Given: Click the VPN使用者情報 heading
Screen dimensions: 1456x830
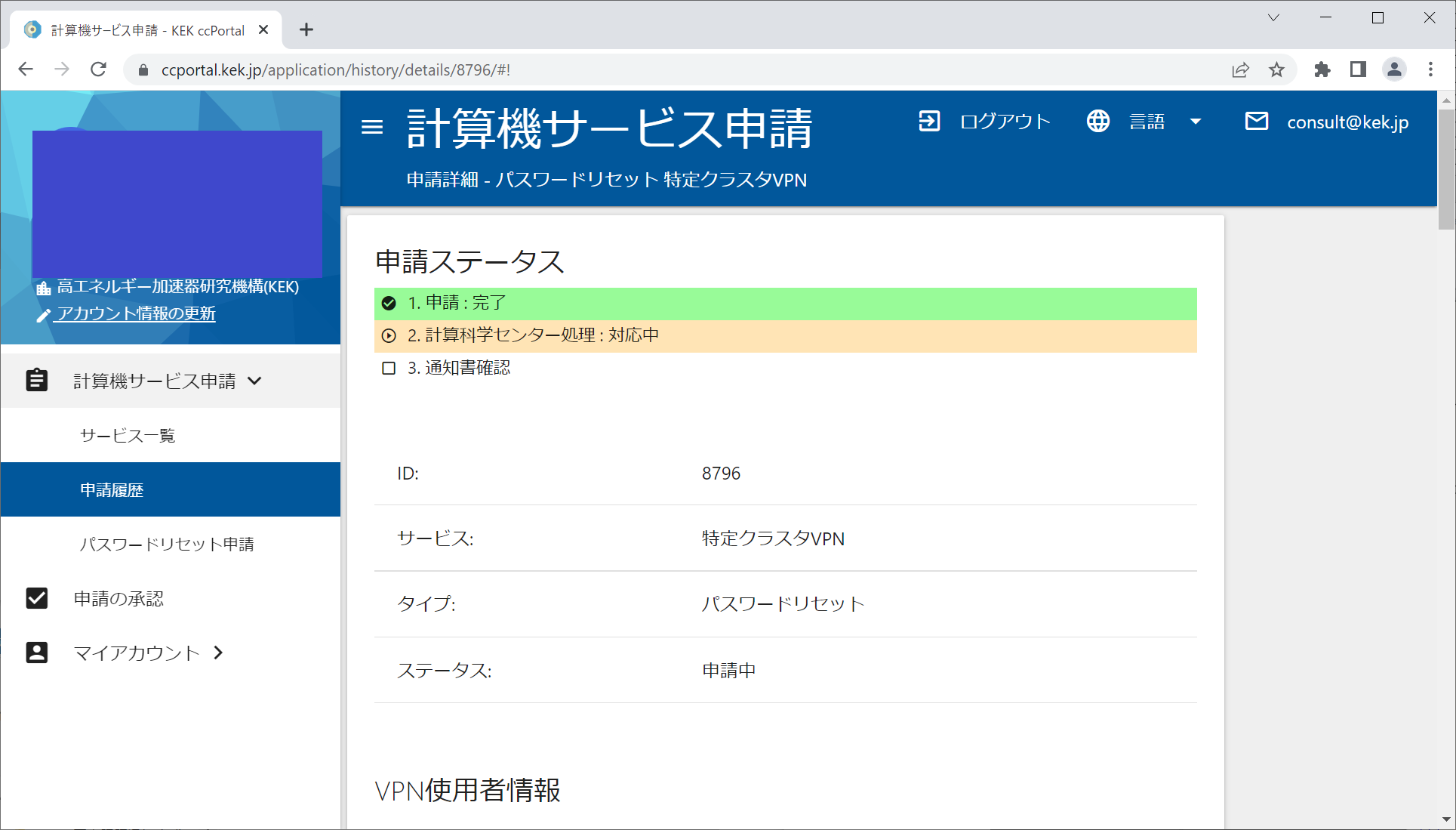Looking at the screenshot, I should point(467,790).
